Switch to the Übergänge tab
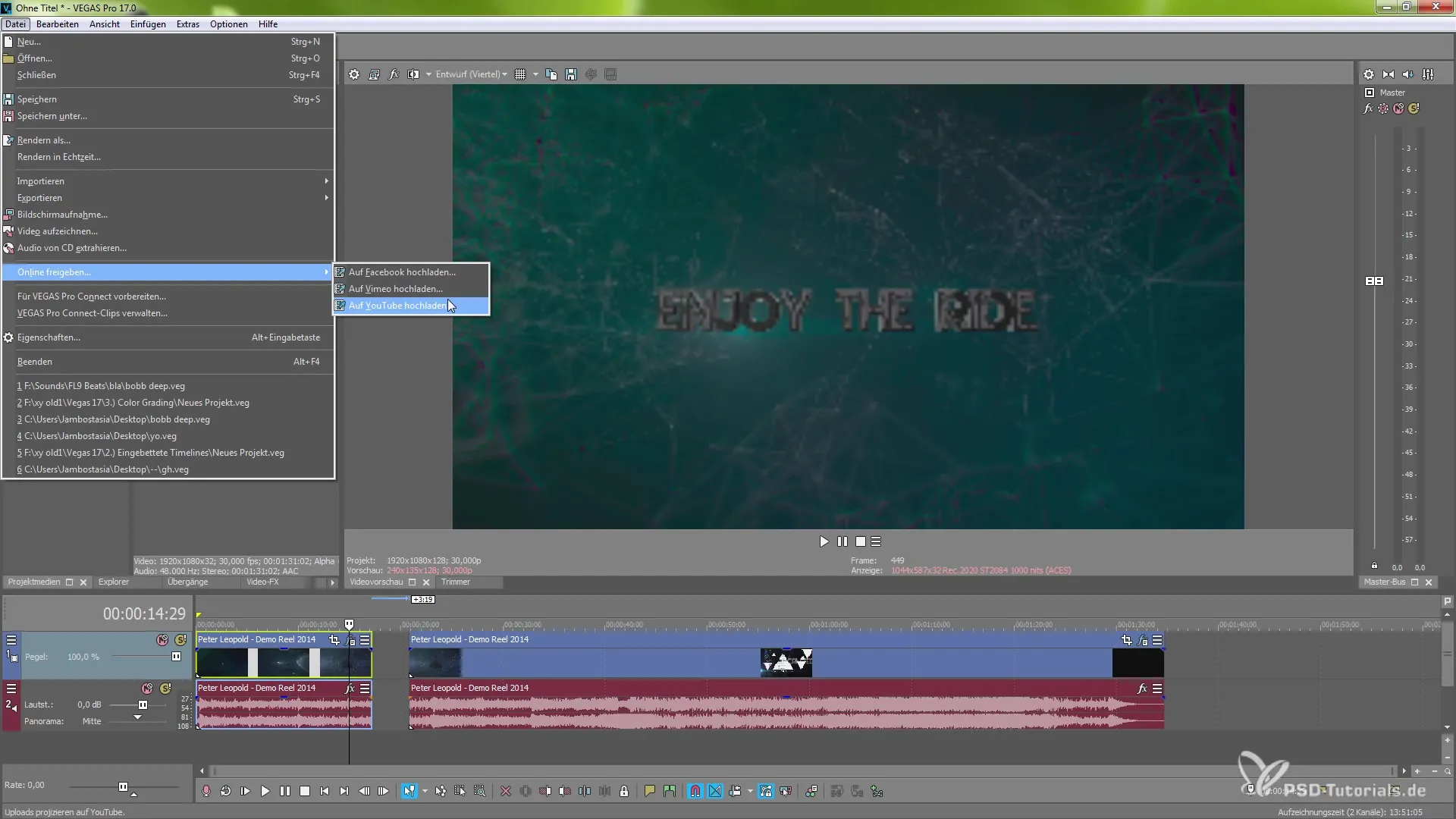The height and width of the screenshot is (819, 1456). point(187,582)
